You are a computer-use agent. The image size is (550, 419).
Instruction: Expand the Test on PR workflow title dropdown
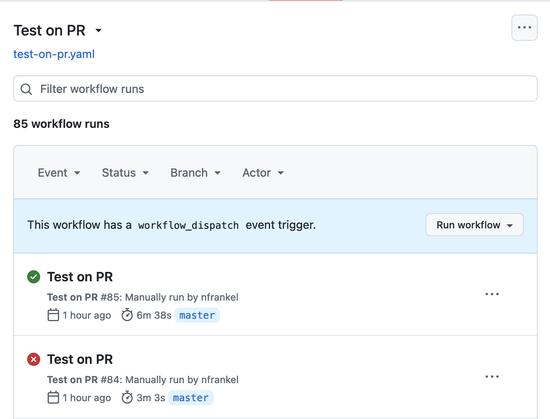(99, 31)
